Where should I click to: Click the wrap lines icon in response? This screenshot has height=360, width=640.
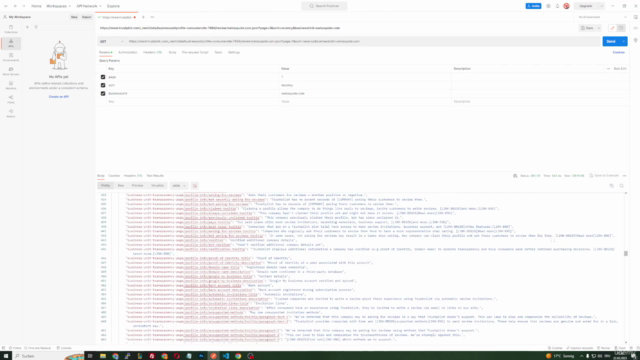(x=195, y=186)
